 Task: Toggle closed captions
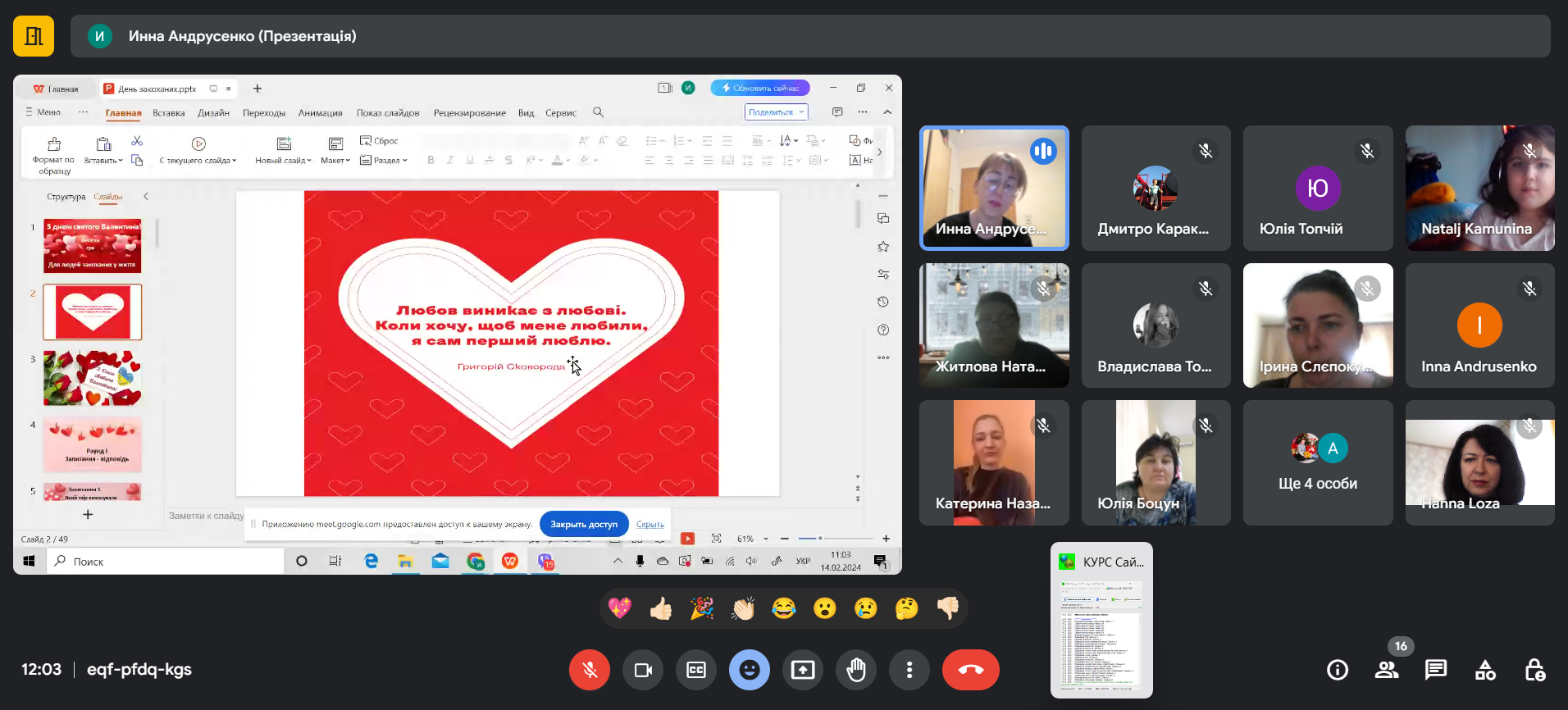pyautogui.click(x=695, y=670)
